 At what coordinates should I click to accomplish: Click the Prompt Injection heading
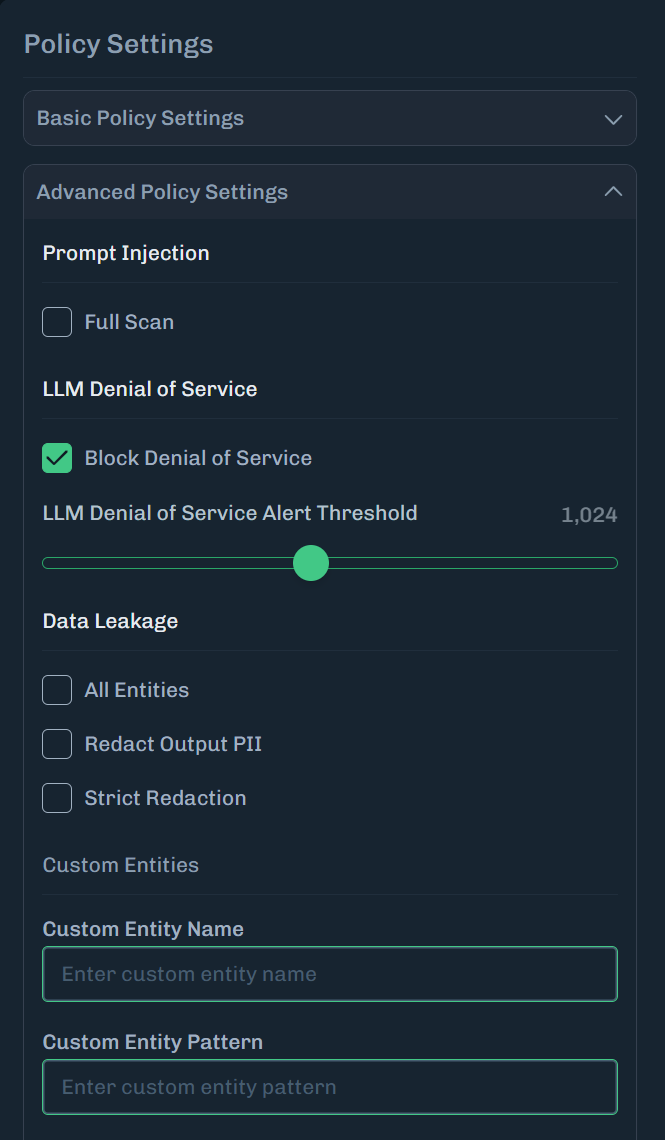(x=126, y=253)
